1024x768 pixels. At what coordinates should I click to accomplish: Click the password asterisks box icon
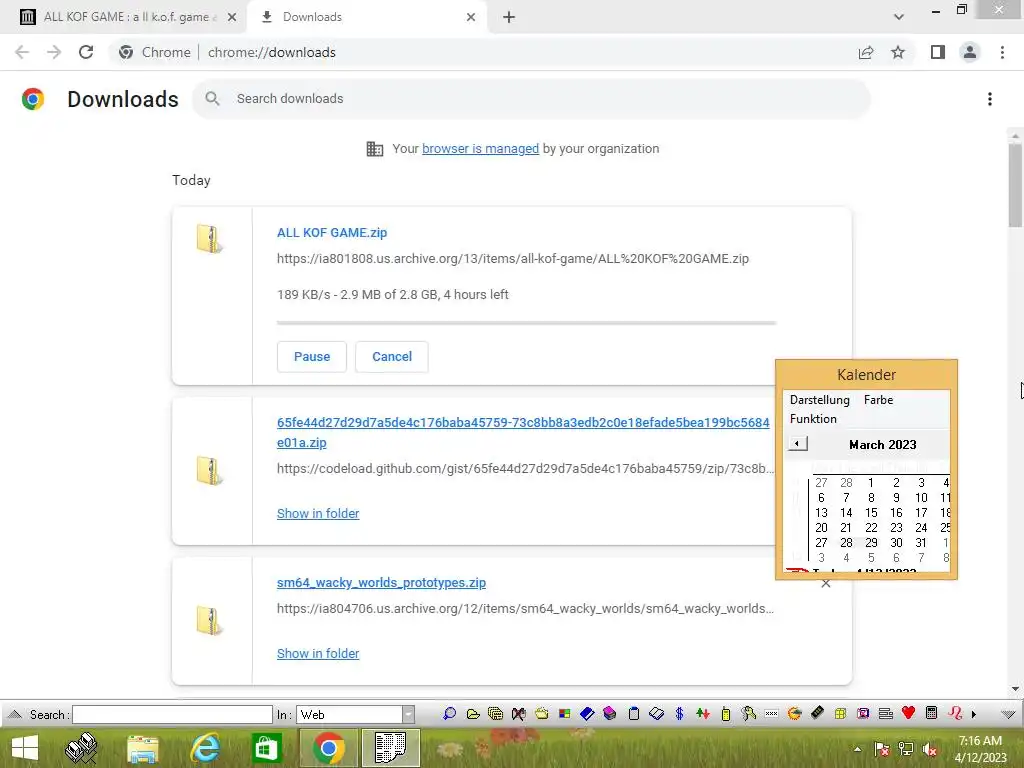(x=771, y=714)
